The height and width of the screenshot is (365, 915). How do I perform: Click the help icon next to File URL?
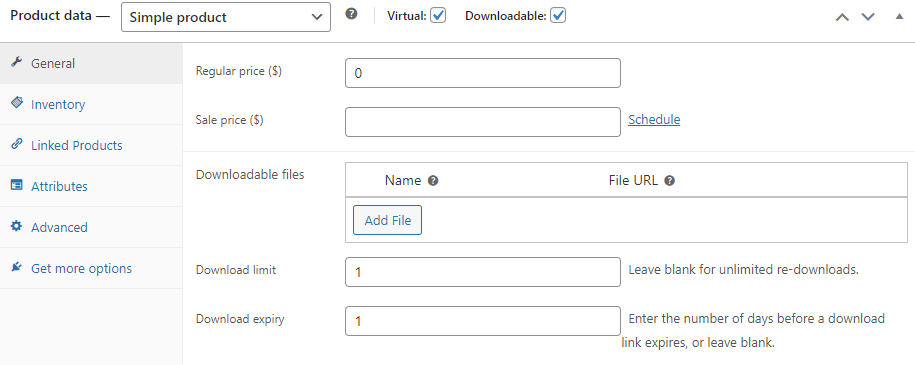coord(670,181)
